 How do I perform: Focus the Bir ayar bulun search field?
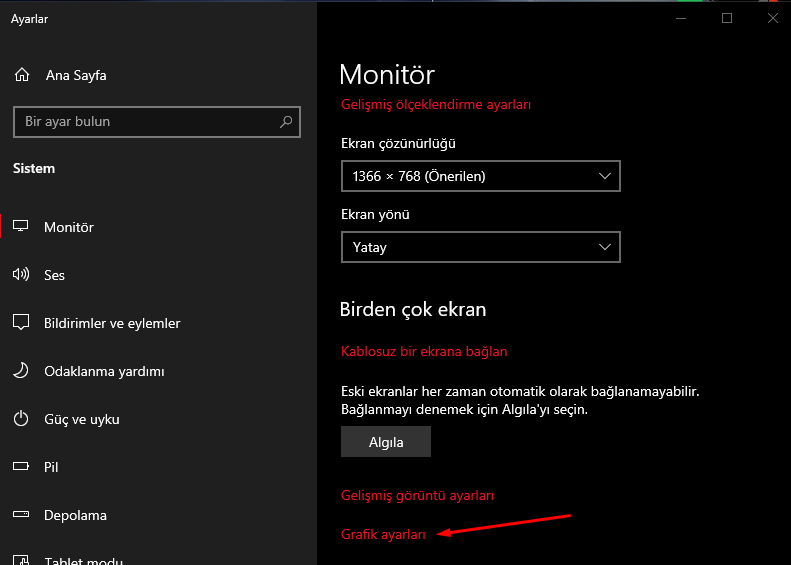coord(145,122)
